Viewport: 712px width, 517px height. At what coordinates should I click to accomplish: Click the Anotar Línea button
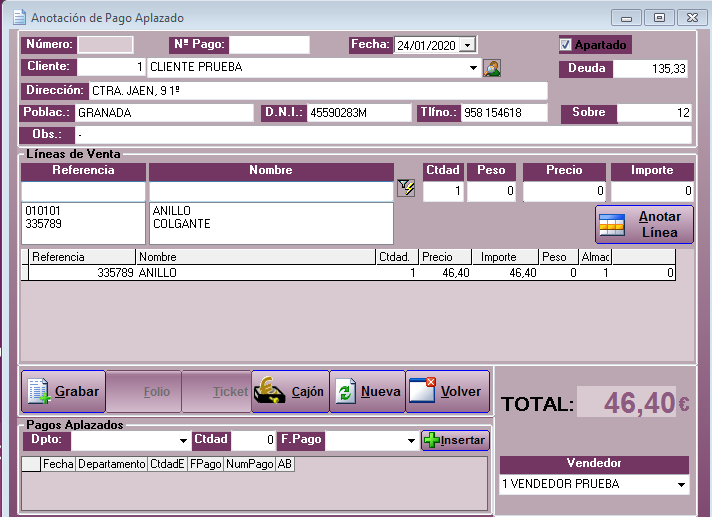644,224
